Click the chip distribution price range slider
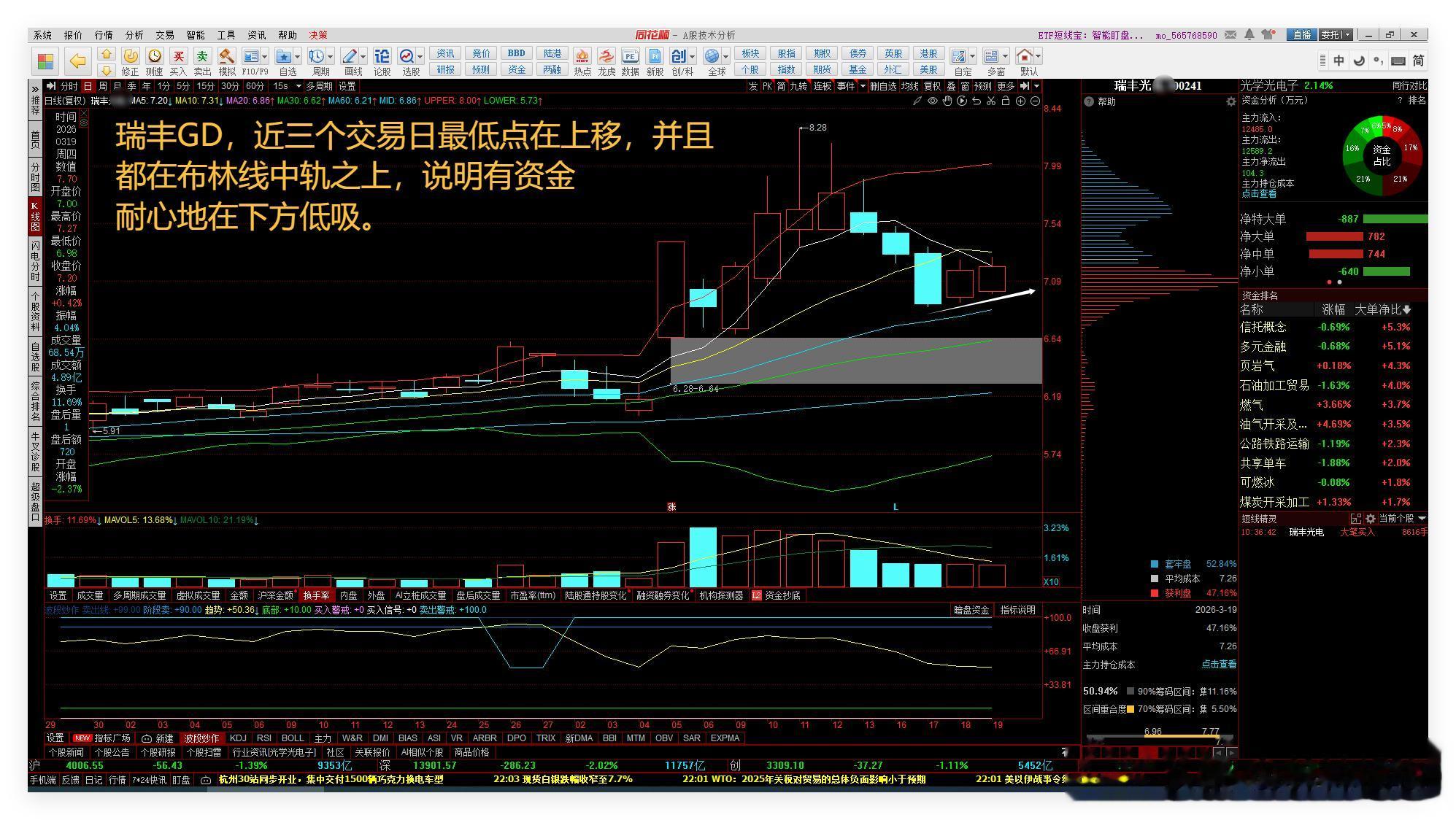 click(1181, 737)
